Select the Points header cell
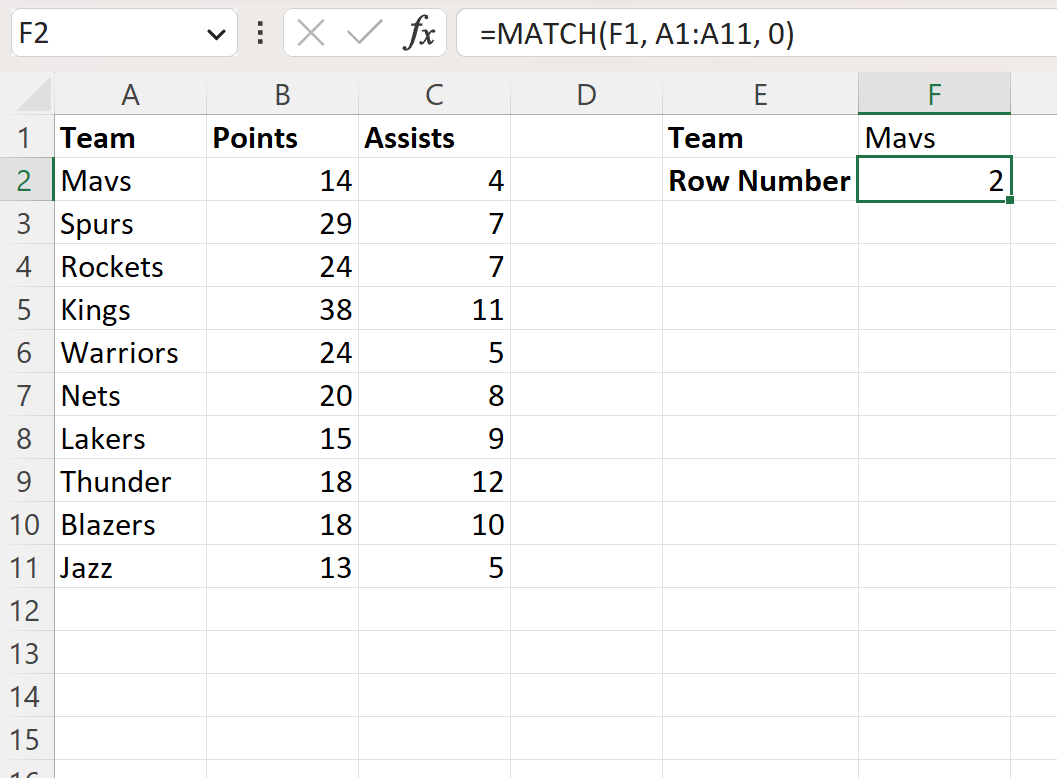Screen dimensions: 1057x778 click(282, 137)
